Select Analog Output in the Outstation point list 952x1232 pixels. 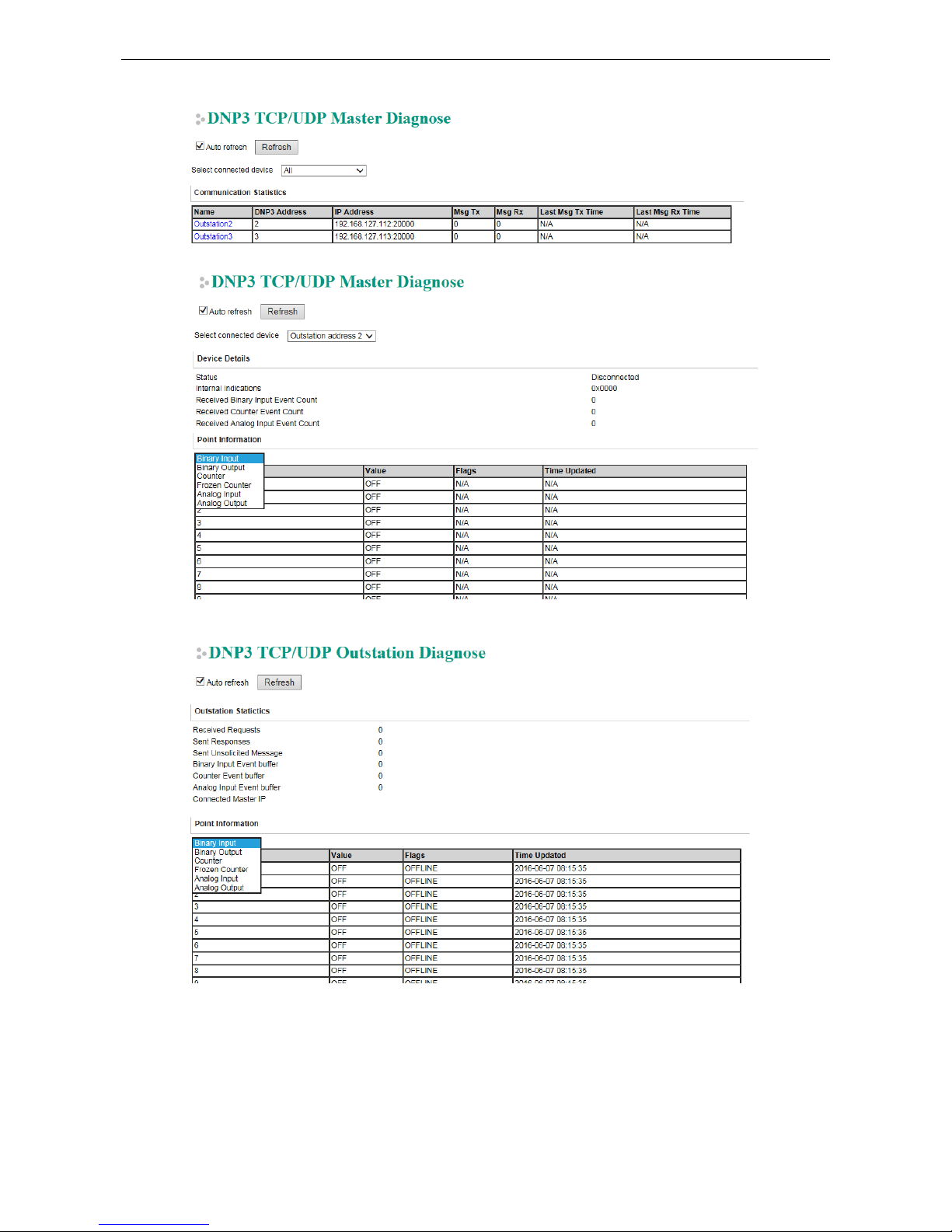(226, 888)
